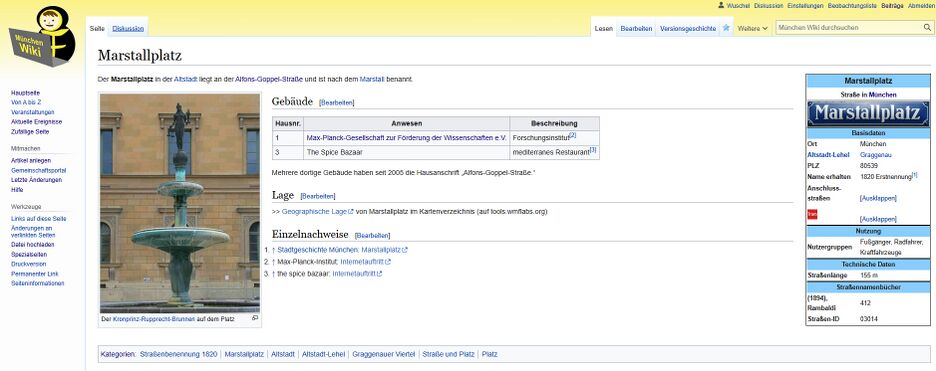Open the Kronprinz-Rupprecht-Brunnen caption link
Viewport: 936px width, 371px height.
click(x=153, y=319)
